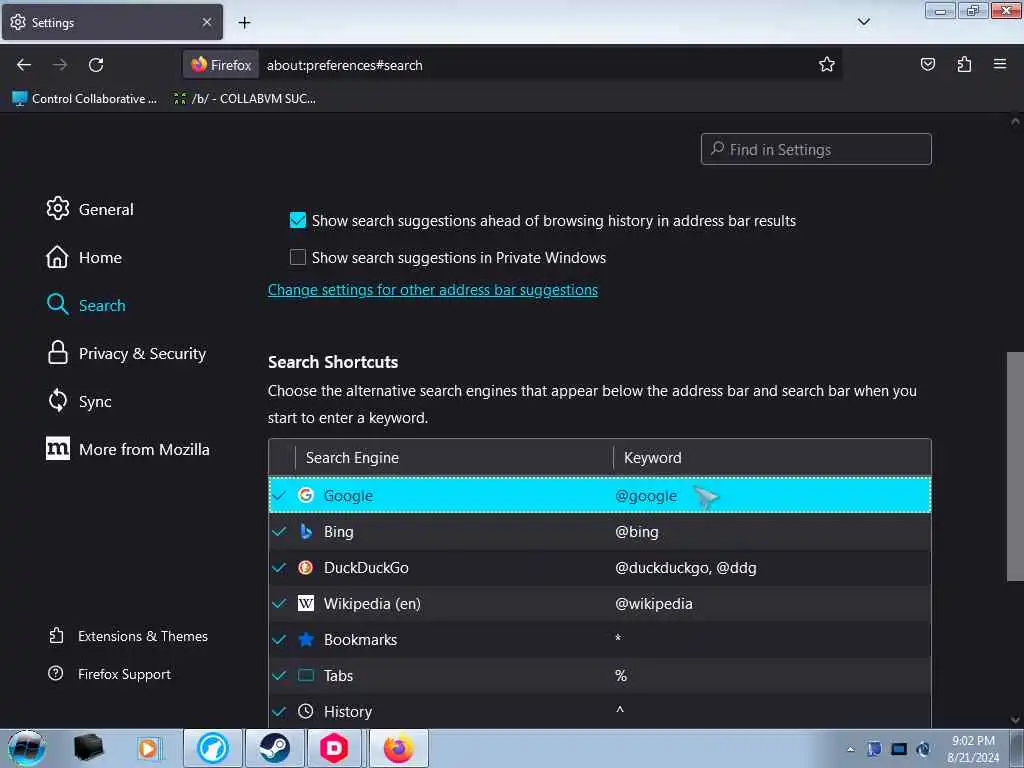Open the Steam taskbar icon
This screenshot has height=768, width=1024.
point(274,748)
